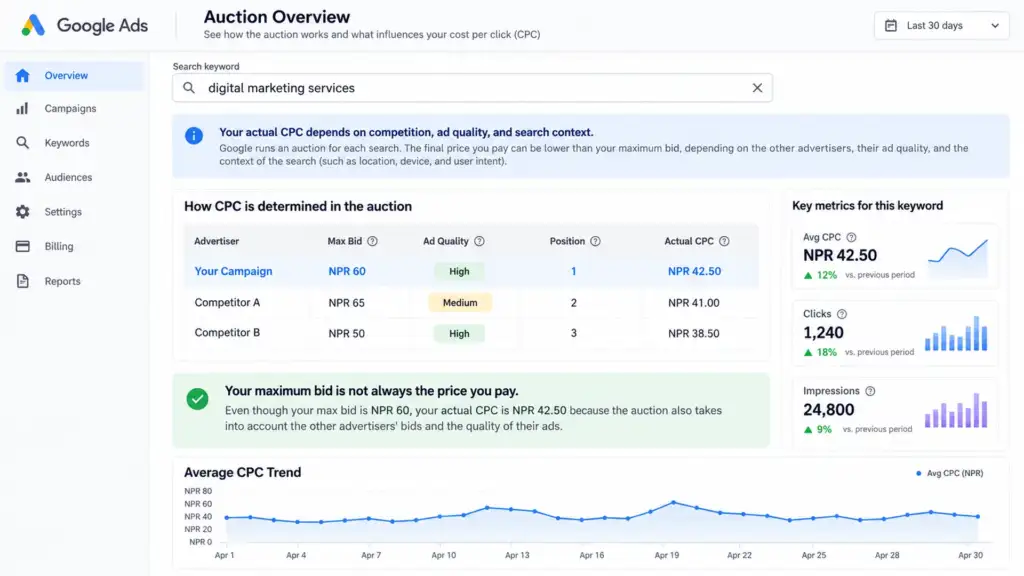Click the Reports document icon
This screenshot has width=1024, height=576.
23,281
